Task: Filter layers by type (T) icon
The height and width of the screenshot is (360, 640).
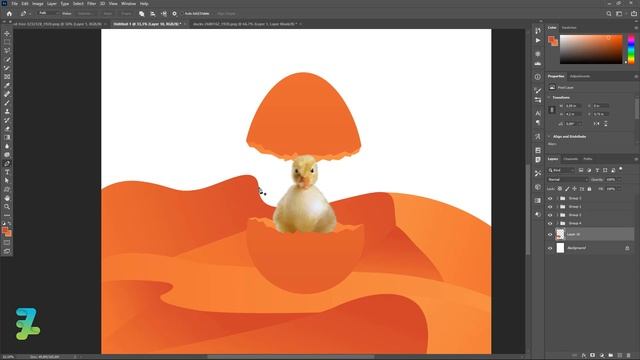Action: 597,170
